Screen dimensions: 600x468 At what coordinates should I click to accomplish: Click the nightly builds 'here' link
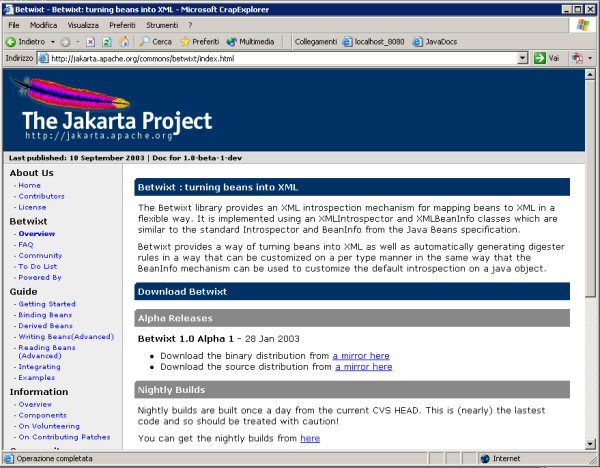pos(310,439)
